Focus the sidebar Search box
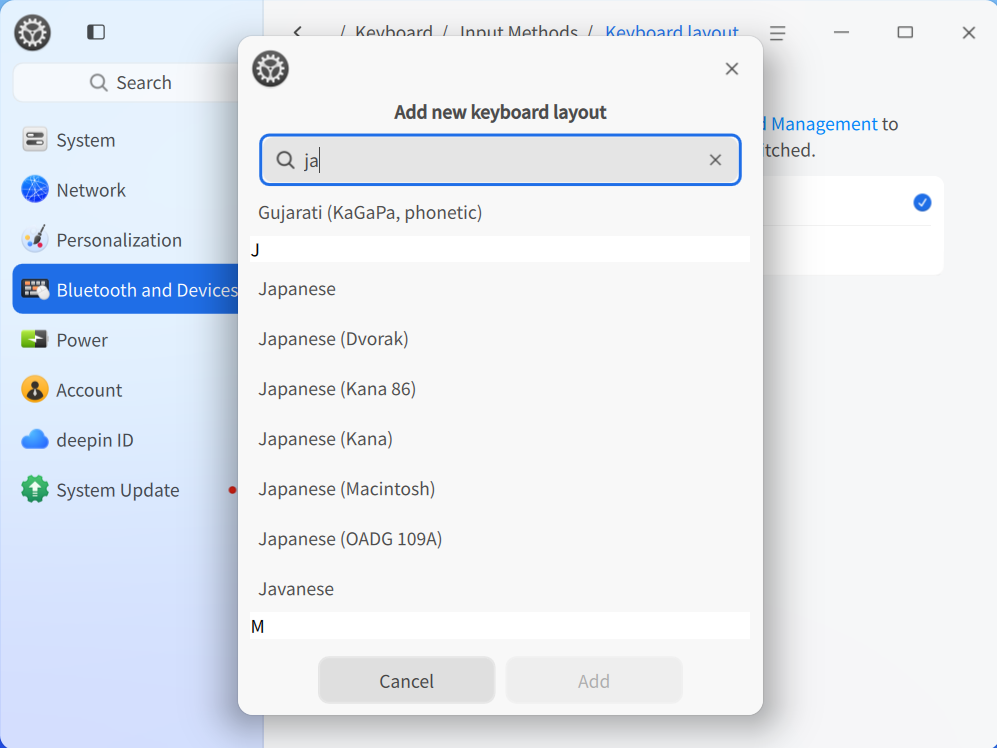Viewport: 997px width, 748px height. (x=126, y=83)
